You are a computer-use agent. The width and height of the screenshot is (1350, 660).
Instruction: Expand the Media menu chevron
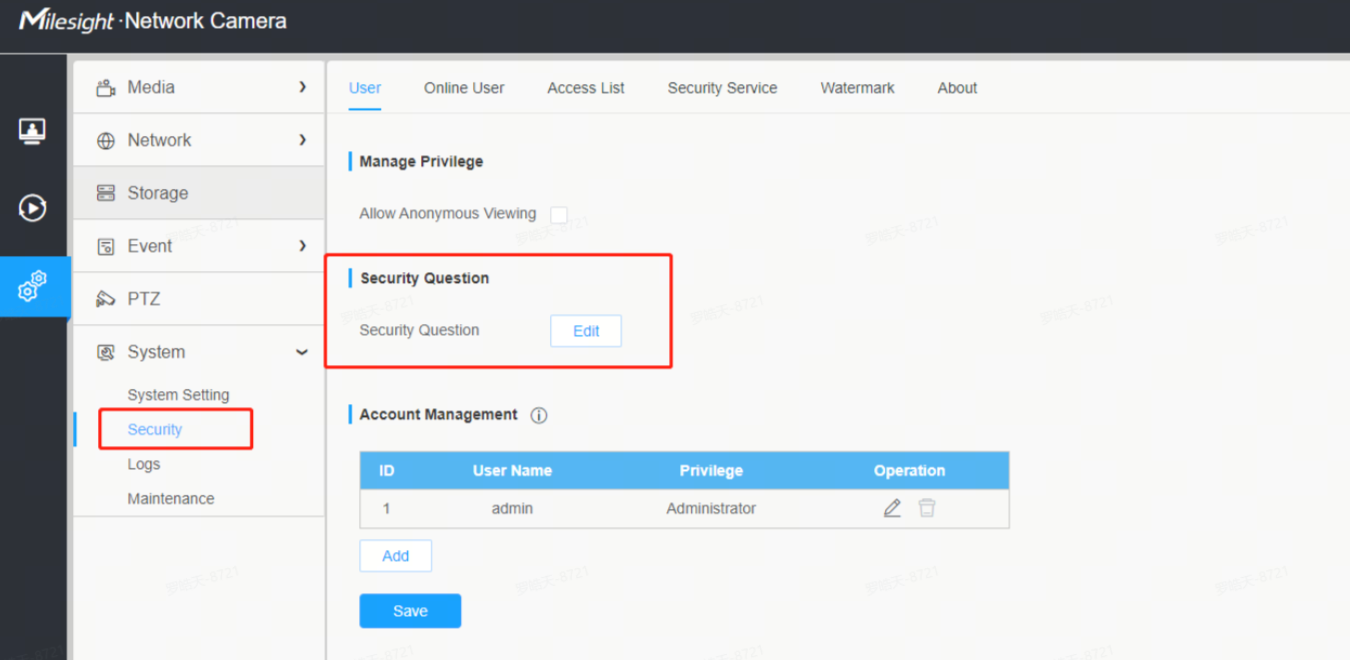[x=302, y=87]
